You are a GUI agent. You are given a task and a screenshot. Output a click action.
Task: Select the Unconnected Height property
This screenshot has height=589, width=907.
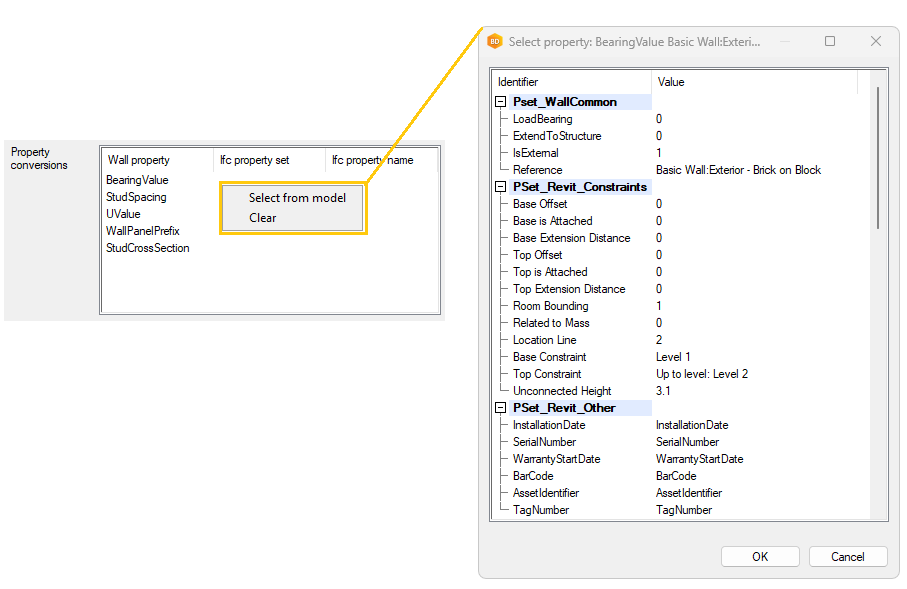click(x=561, y=391)
